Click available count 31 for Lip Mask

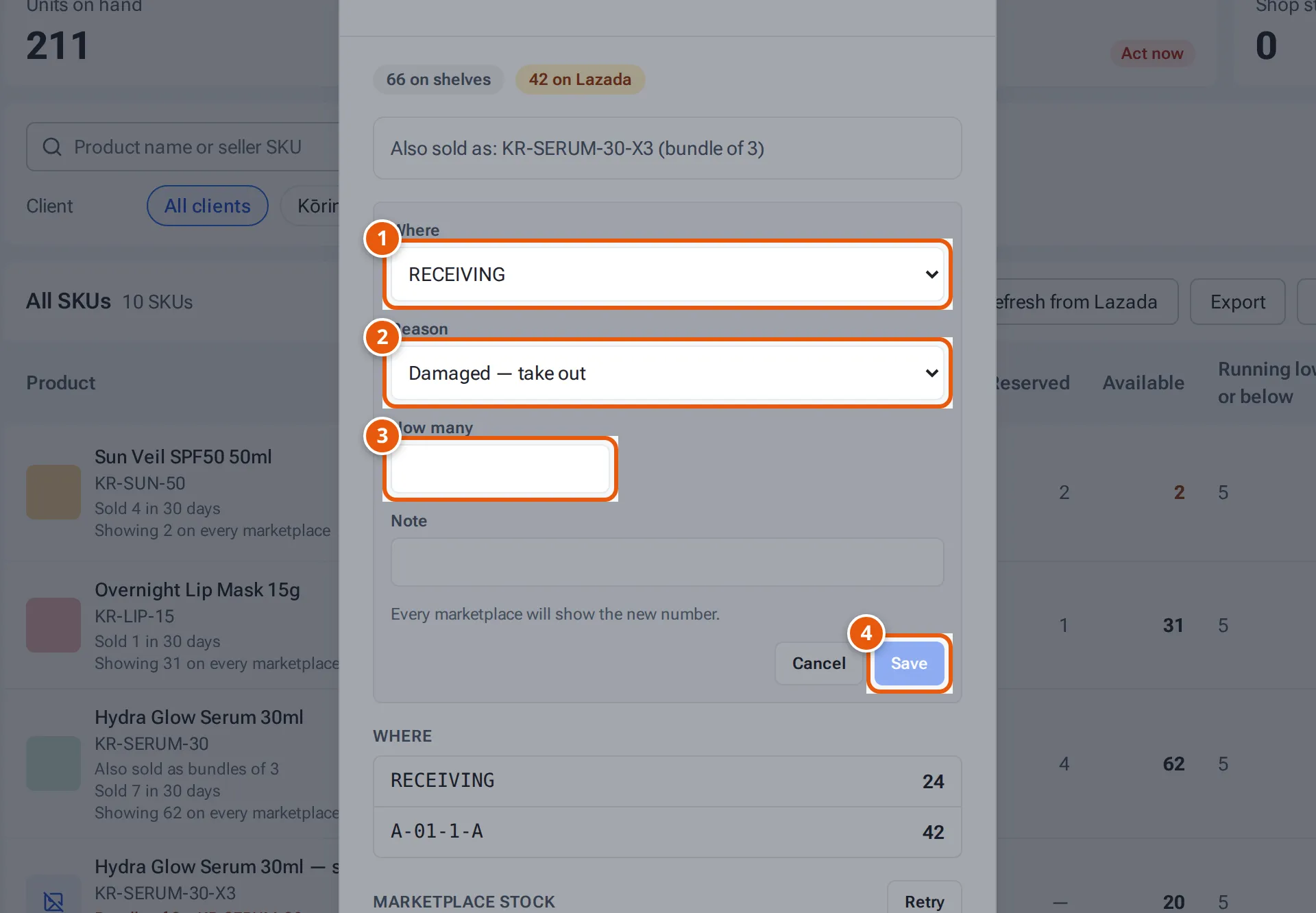[x=1173, y=625]
